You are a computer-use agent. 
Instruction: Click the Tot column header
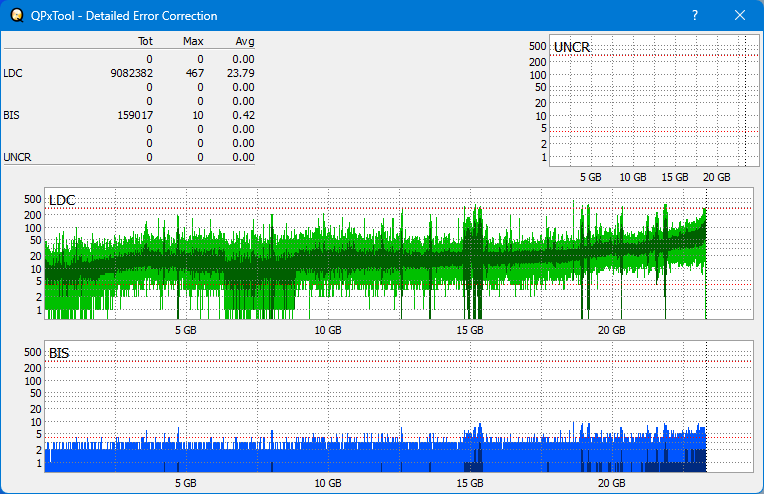pyautogui.click(x=144, y=41)
